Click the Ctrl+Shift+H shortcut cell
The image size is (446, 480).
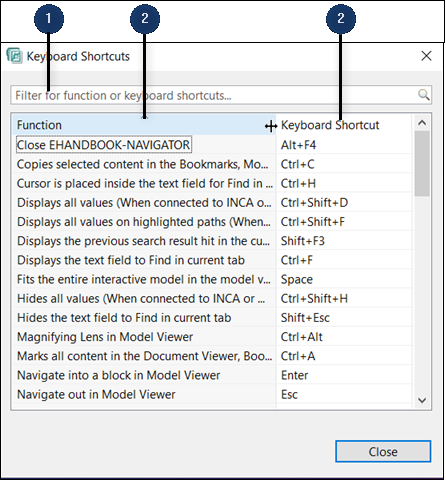[x=345, y=298]
